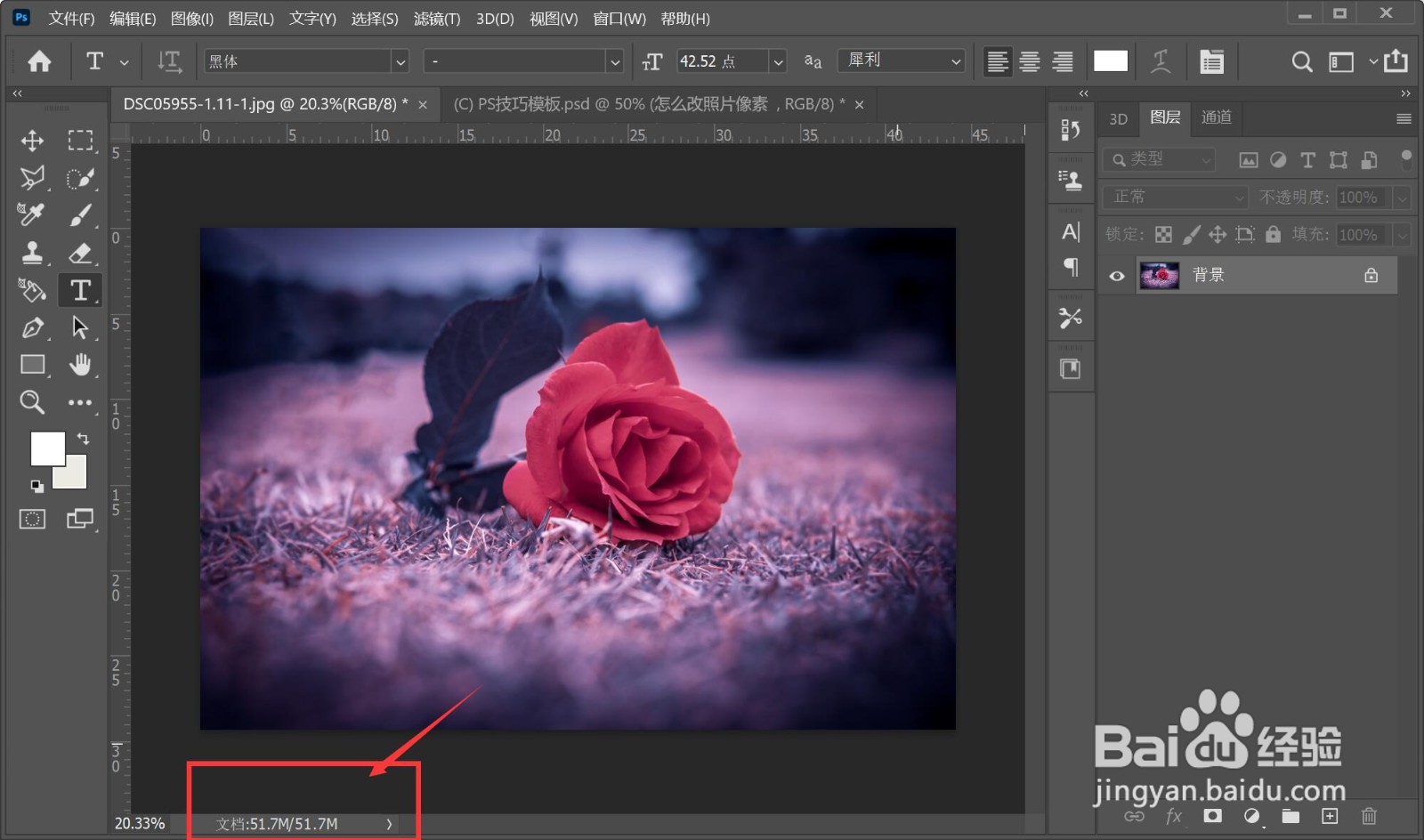The height and width of the screenshot is (840, 1424).
Task: Toggle Quick Mask mode
Action: 32,519
